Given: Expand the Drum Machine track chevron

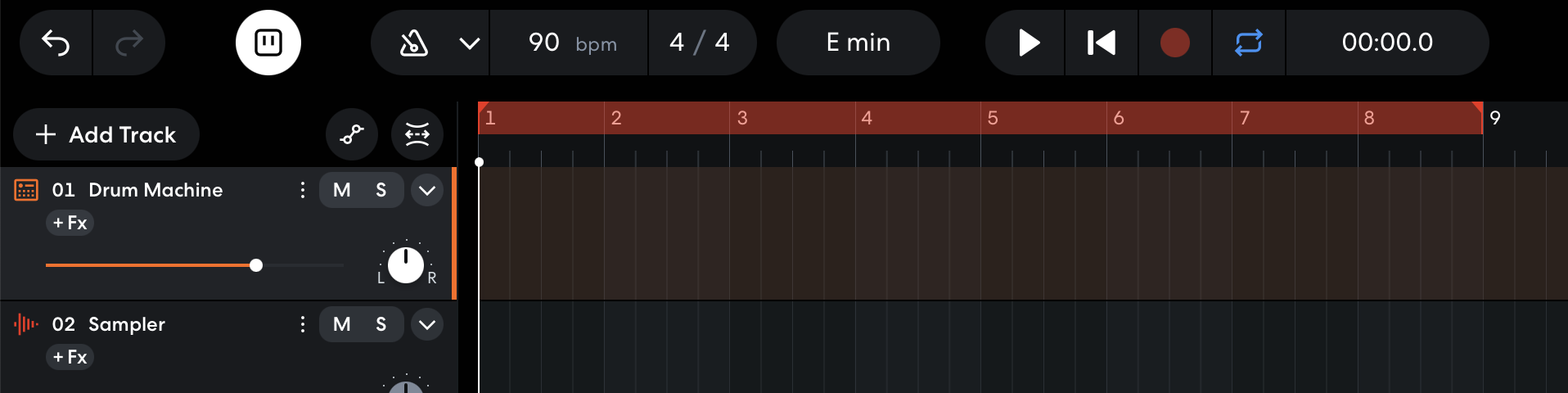Looking at the screenshot, I should [427, 190].
